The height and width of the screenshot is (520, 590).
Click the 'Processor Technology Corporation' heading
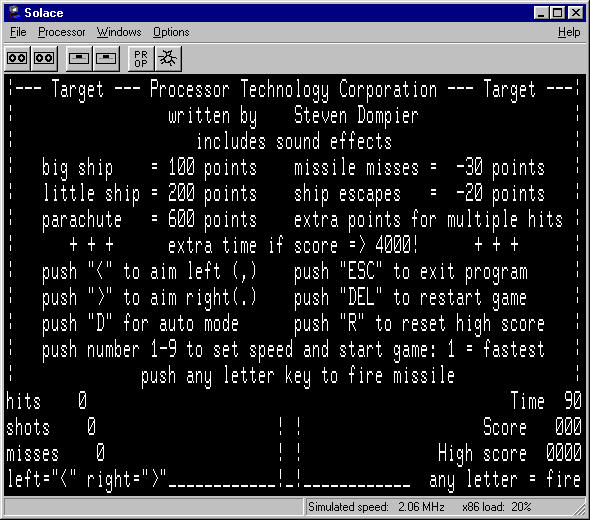click(x=293, y=90)
